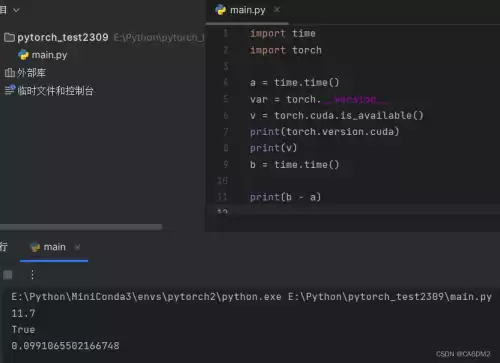Click the pytorch_test2309 folder icon
The width and height of the screenshot is (500, 363).
coord(9,37)
